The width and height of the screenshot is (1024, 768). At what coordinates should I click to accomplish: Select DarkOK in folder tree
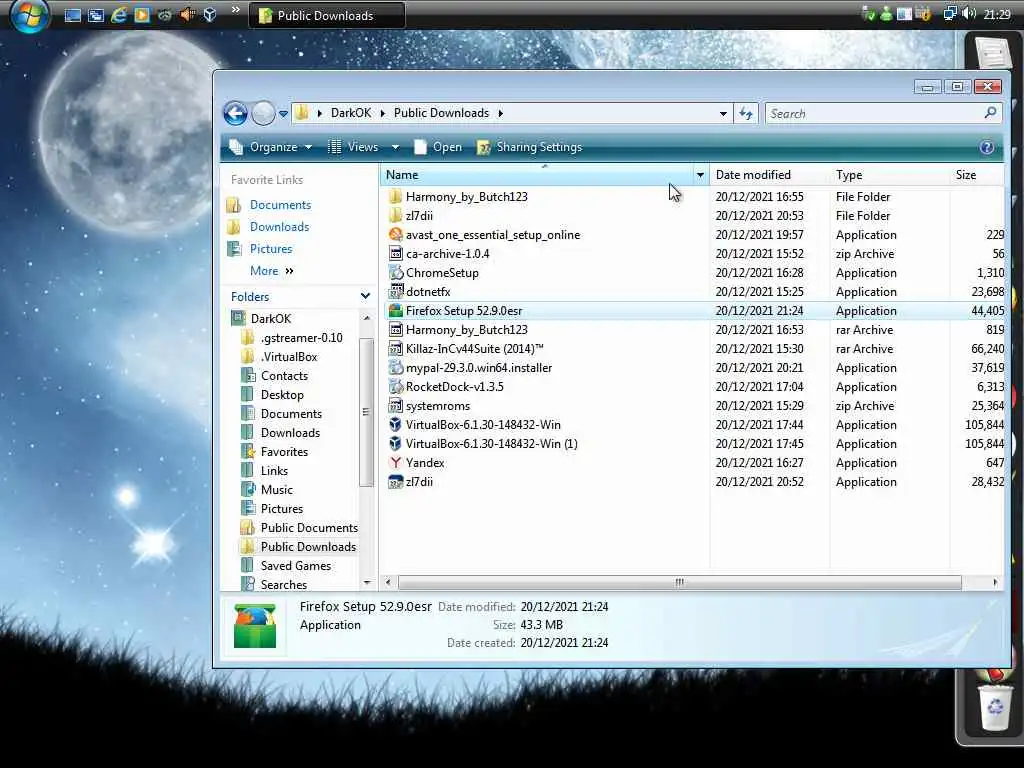[271, 319]
